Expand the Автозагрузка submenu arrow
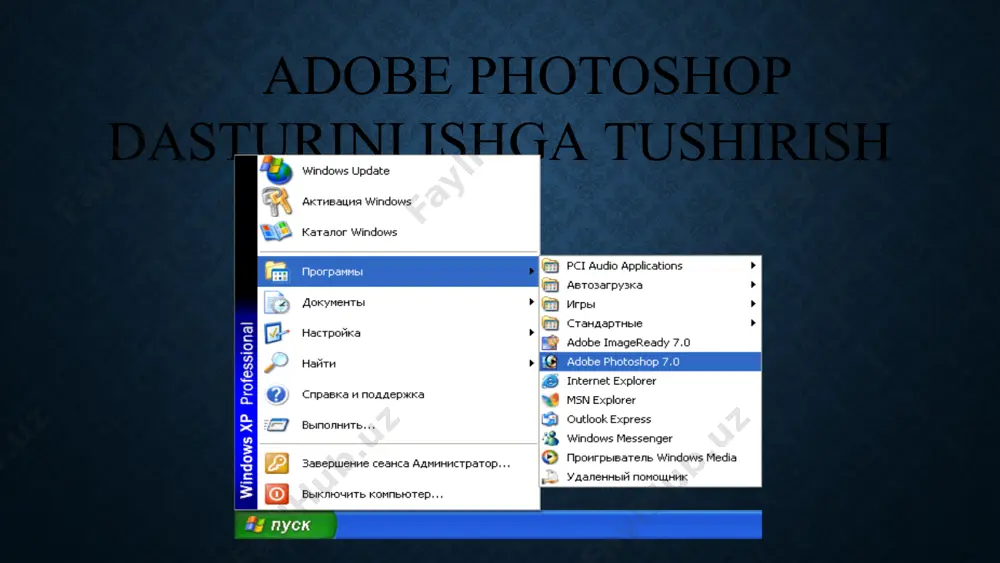The width and height of the screenshot is (1000, 563). click(x=753, y=284)
